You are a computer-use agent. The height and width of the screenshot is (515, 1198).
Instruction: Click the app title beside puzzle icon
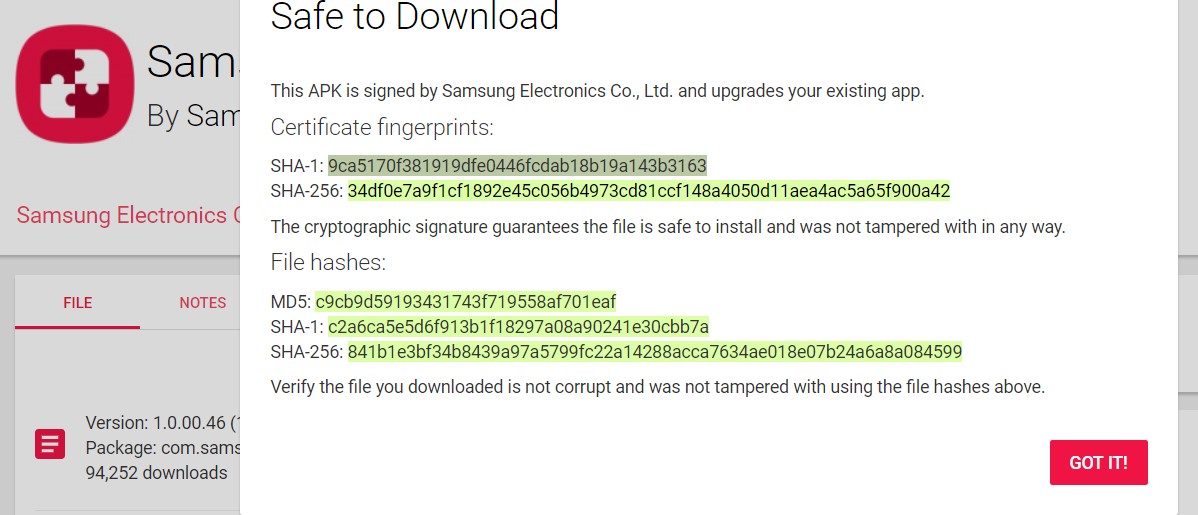[x=193, y=61]
